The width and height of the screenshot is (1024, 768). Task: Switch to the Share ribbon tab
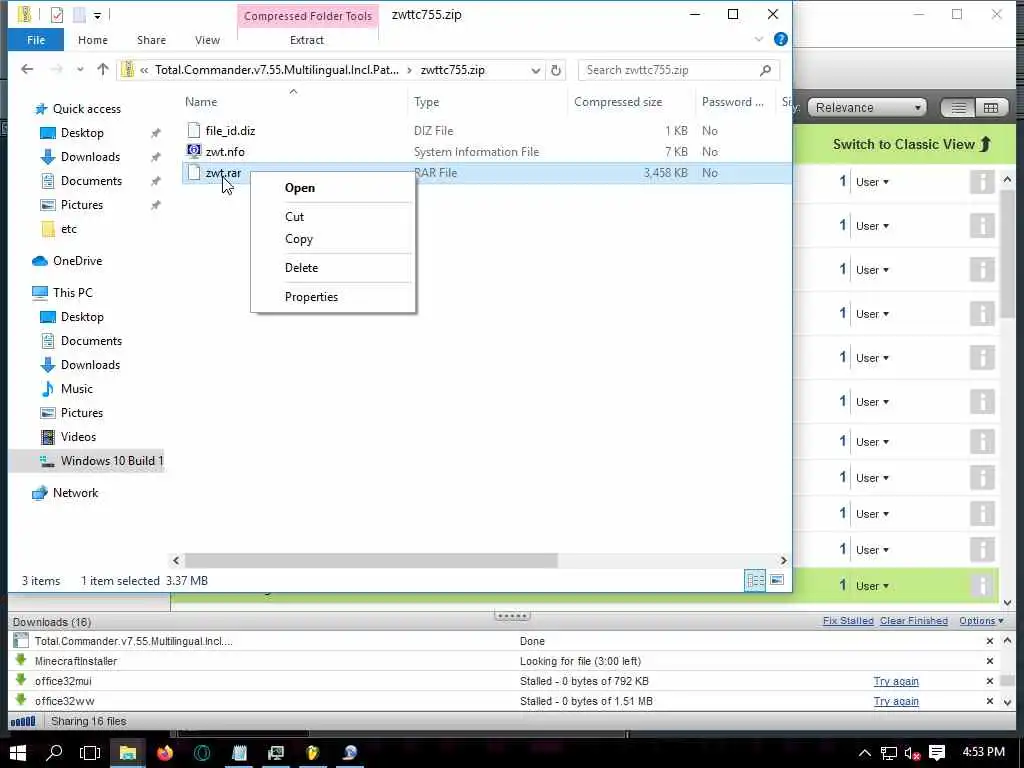pyautogui.click(x=152, y=40)
